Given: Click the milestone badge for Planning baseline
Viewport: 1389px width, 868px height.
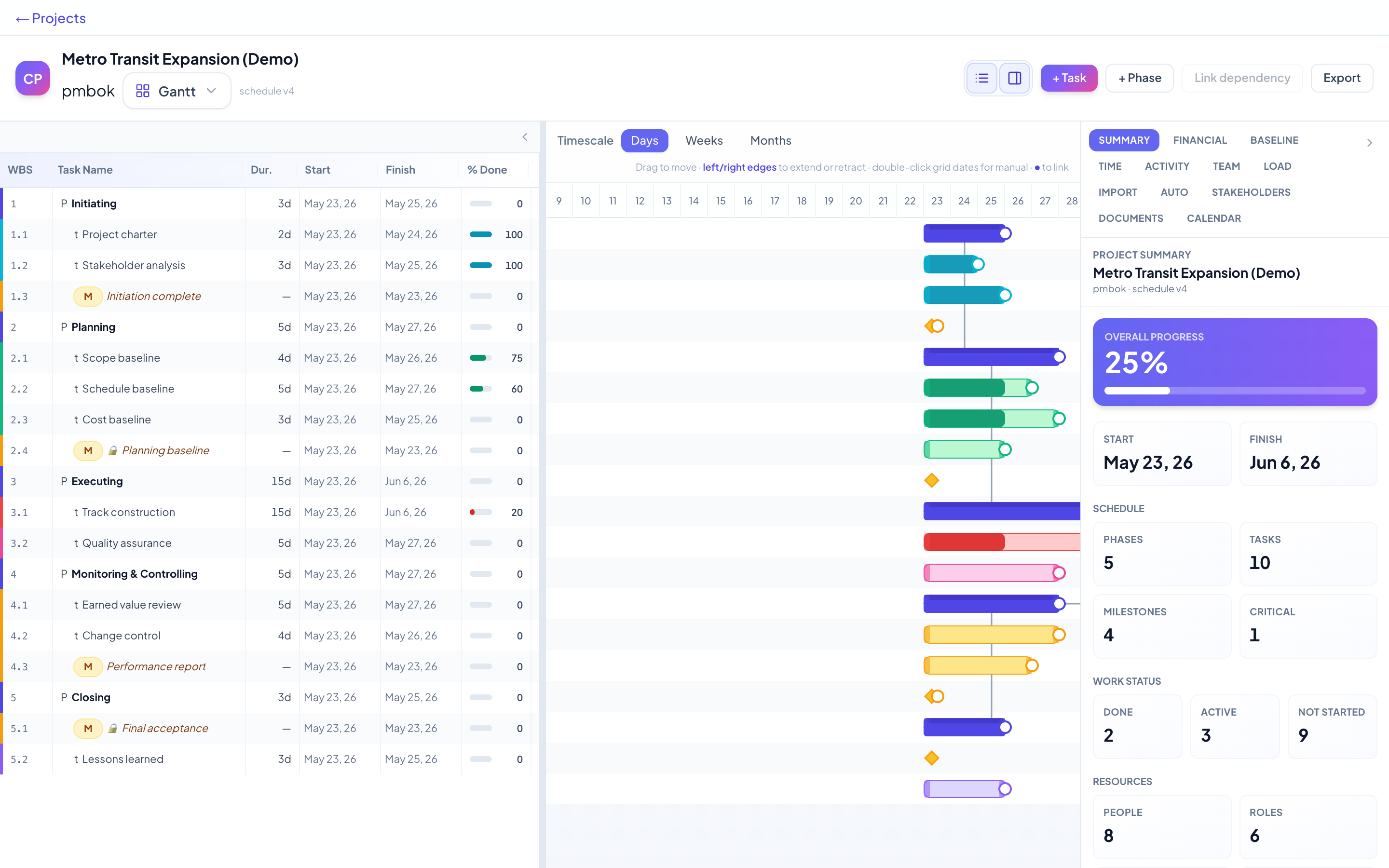Looking at the screenshot, I should 88,451.
